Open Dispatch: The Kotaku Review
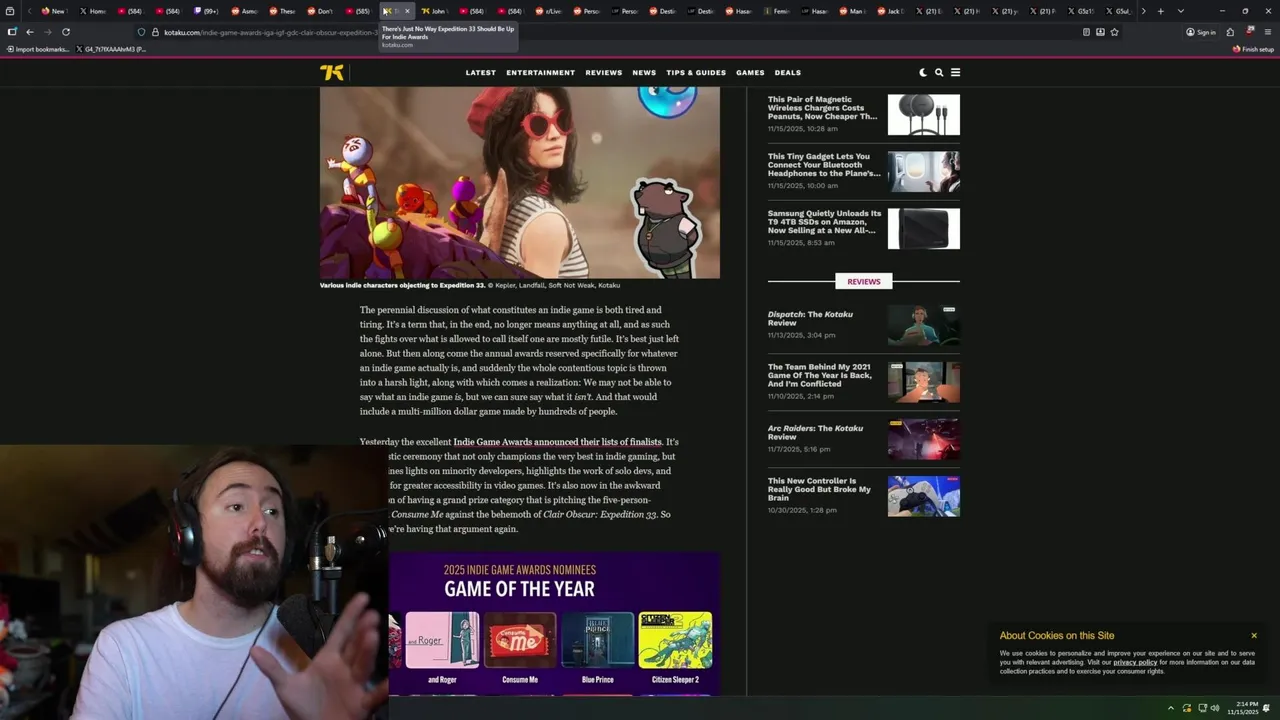This screenshot has height=720, width=1280. (x=810, y=318)
